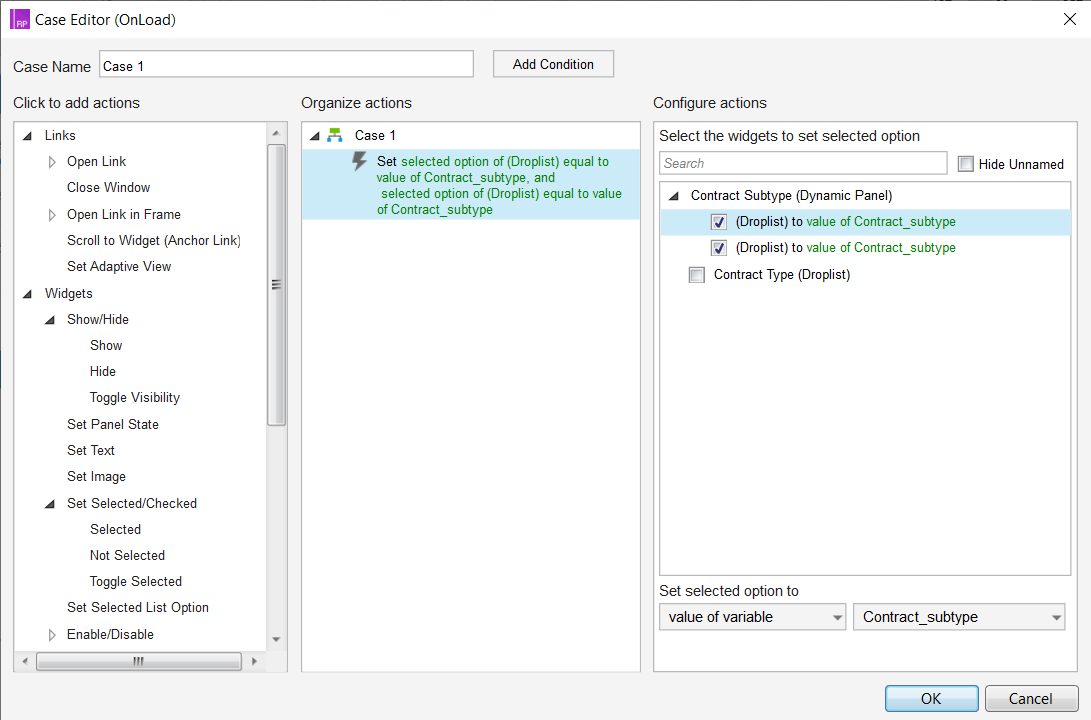Click the Case Name input field
This screenshot has width=1091, height=720.
(287, 65)
